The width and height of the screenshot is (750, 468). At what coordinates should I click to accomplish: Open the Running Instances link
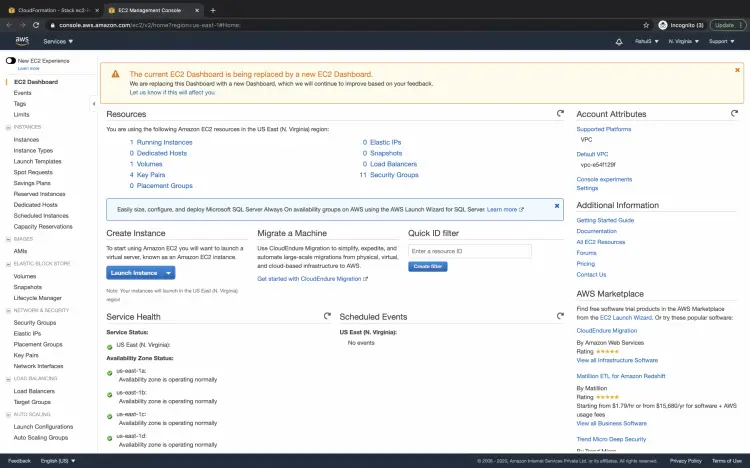165,142
